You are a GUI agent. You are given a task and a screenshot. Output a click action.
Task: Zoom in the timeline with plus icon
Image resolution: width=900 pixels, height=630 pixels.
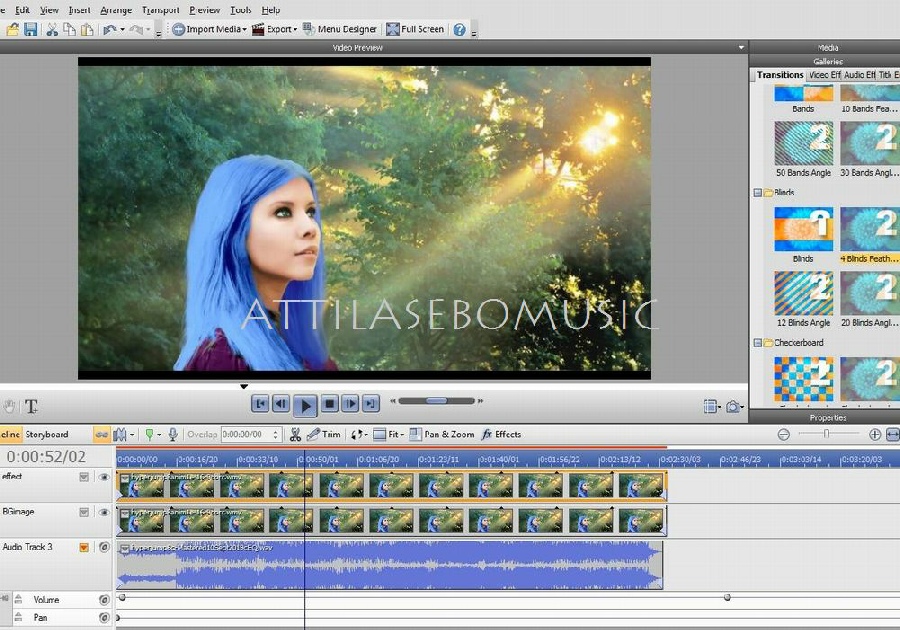pyautogui.click(x=875, y=434)
